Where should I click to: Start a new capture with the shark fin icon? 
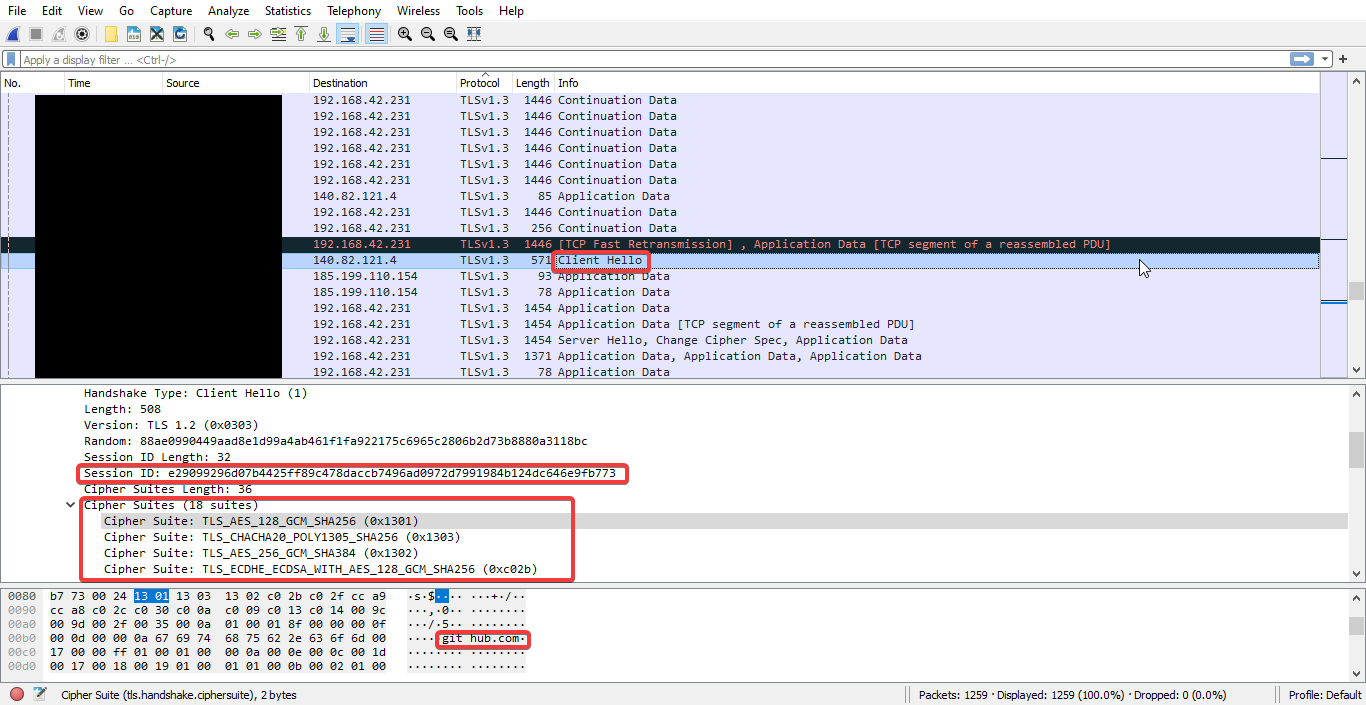pyautogui.click(x=11, y=33)
